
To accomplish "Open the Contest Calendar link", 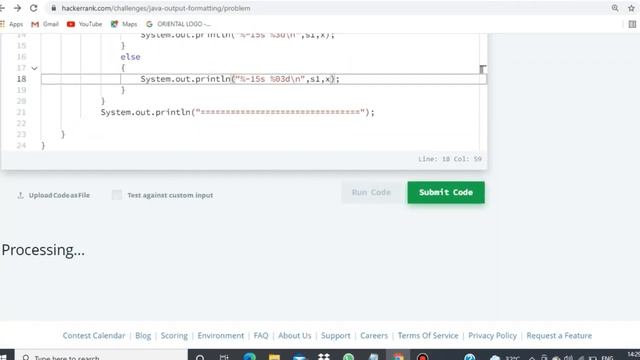I will pyautogui.click(x=94, y=336).
